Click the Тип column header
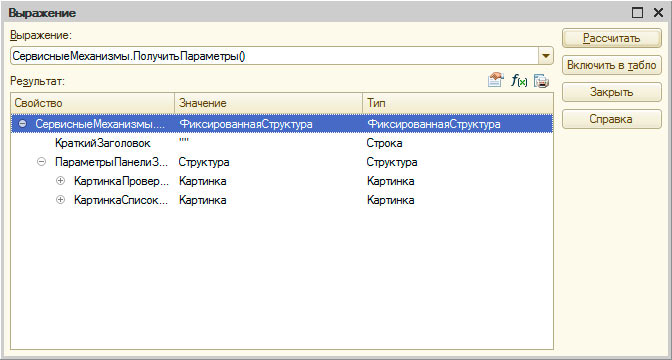The width and height of the screenshot is (672, 360). 457,103
